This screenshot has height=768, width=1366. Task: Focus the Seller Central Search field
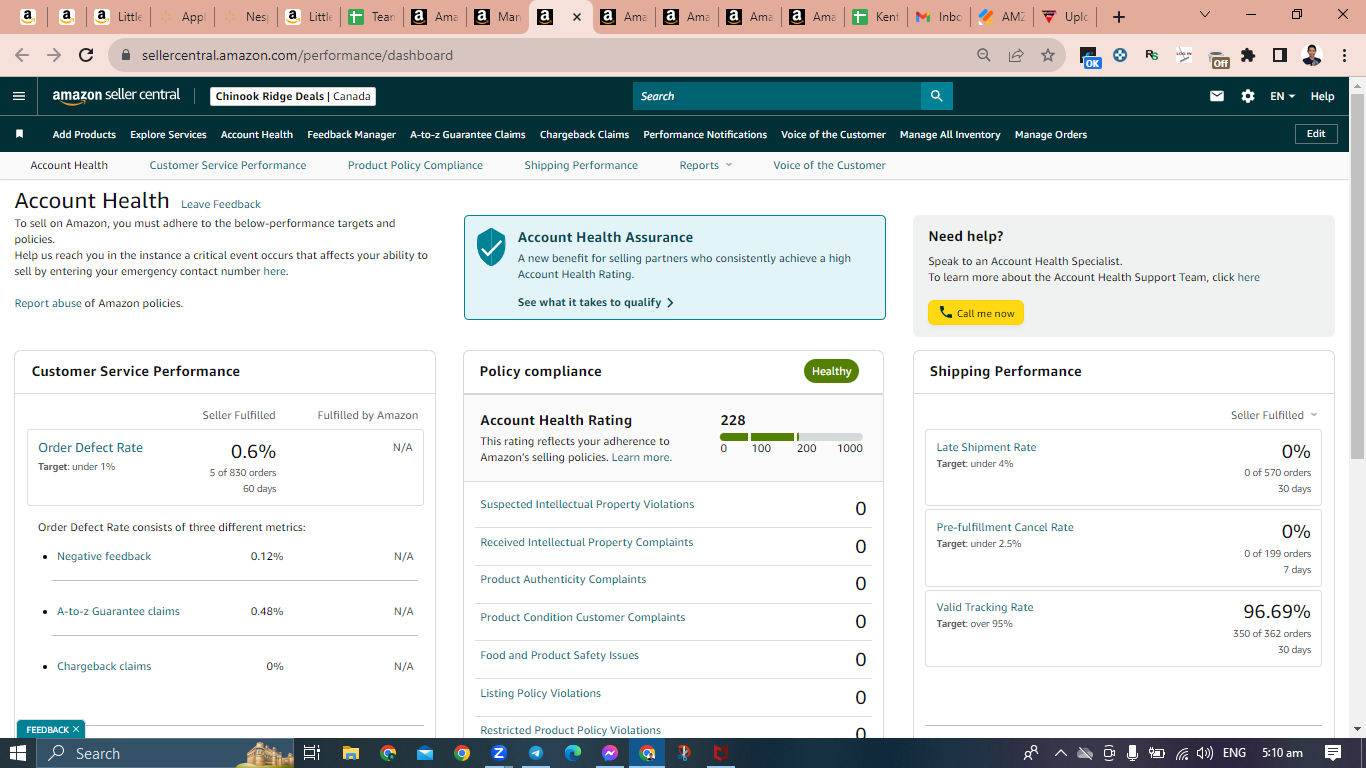(x=777, y=96)
